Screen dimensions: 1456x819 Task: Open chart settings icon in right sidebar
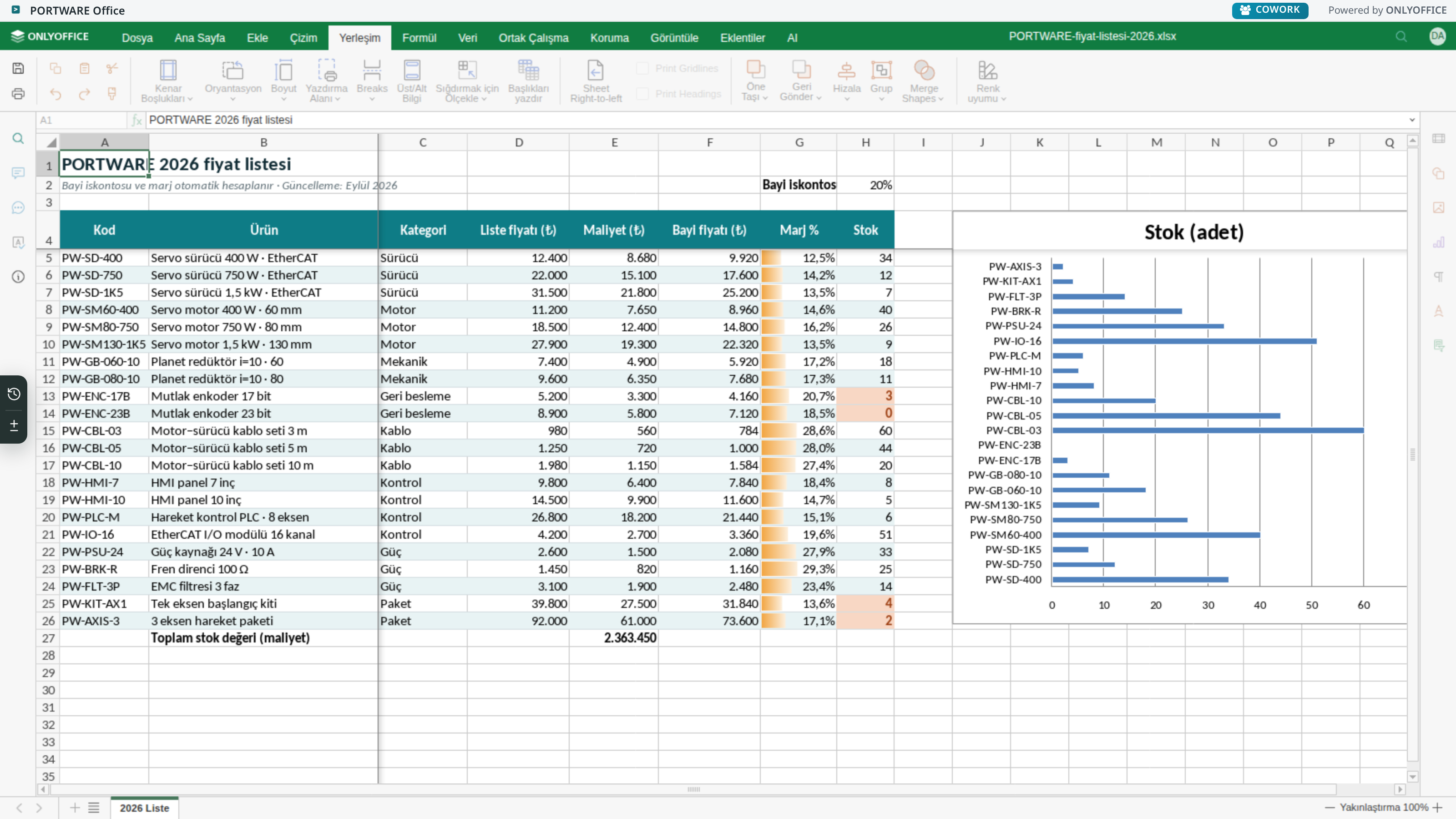1438,243
